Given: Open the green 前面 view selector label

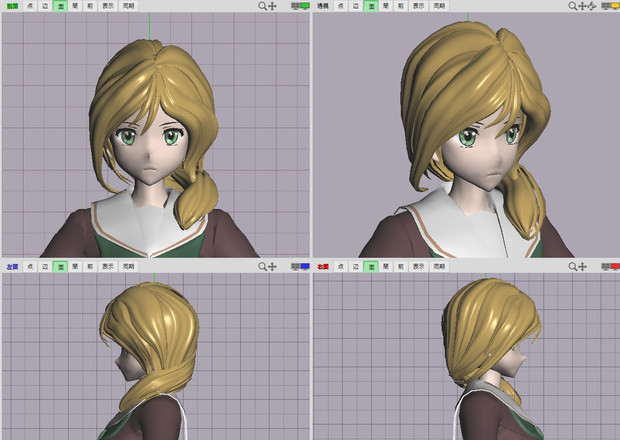Looking at the screenshot, I should click(12, 6).
